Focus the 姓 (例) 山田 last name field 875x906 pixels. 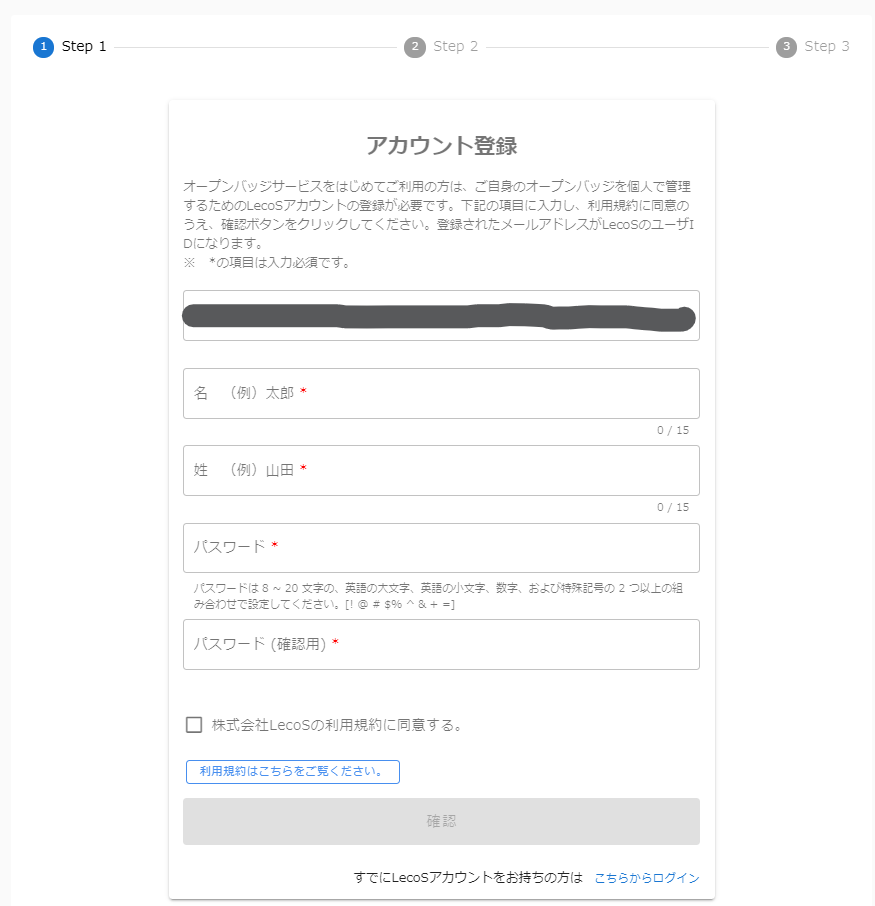[441, 470]
